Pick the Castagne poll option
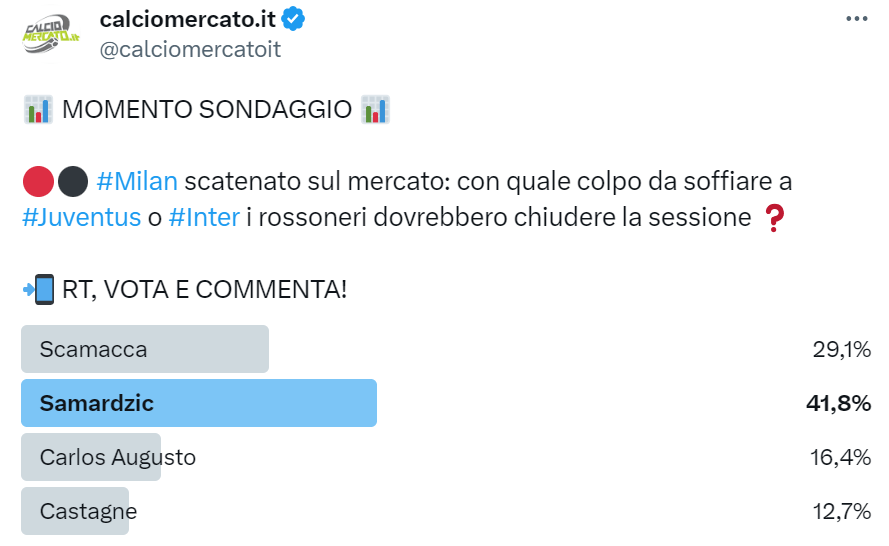This screenshot has width=889, height=546. [88, 511]
